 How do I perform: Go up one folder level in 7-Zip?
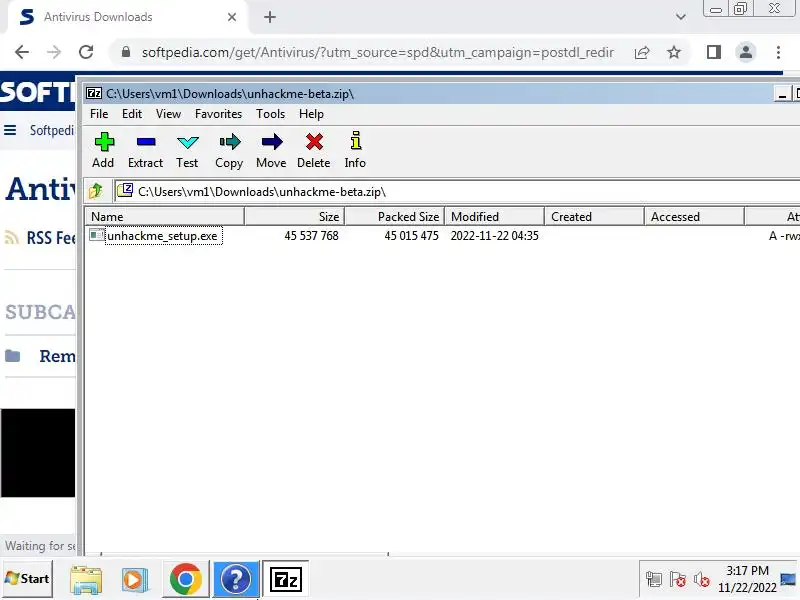click(x=96, y=191)
